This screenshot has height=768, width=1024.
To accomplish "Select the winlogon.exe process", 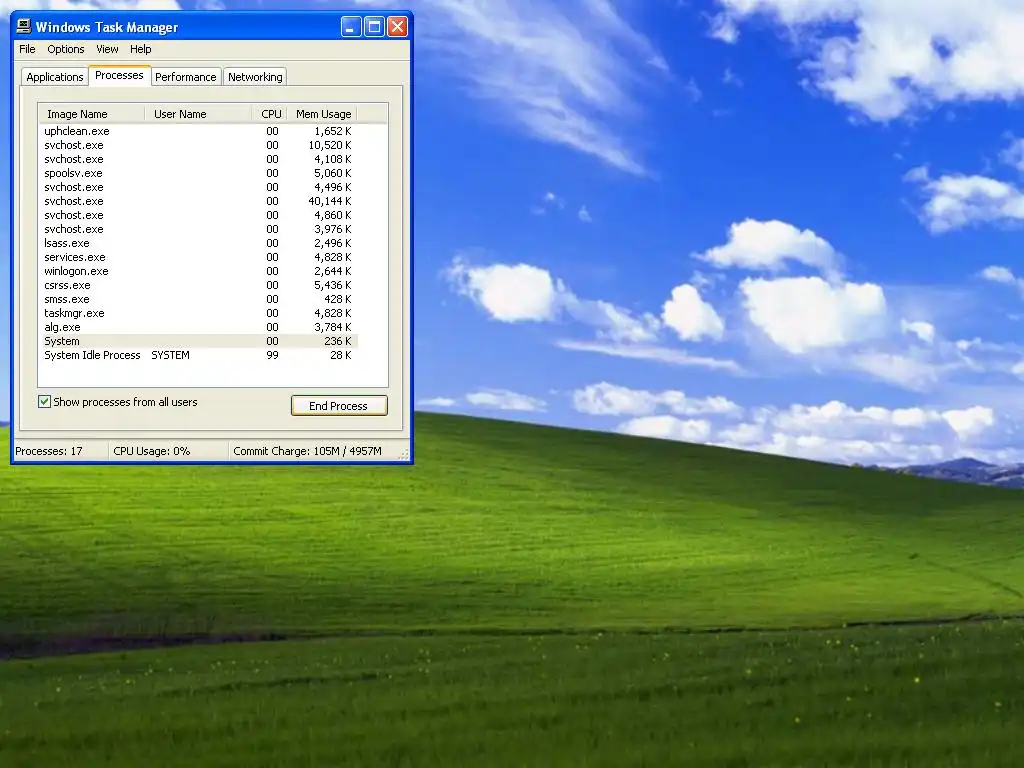I will (199, 271).
